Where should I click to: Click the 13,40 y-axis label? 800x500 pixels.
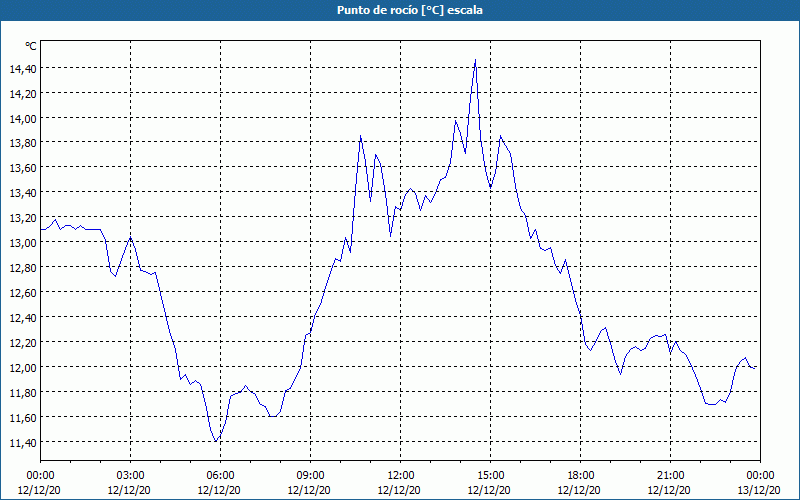tap(23, 193)
